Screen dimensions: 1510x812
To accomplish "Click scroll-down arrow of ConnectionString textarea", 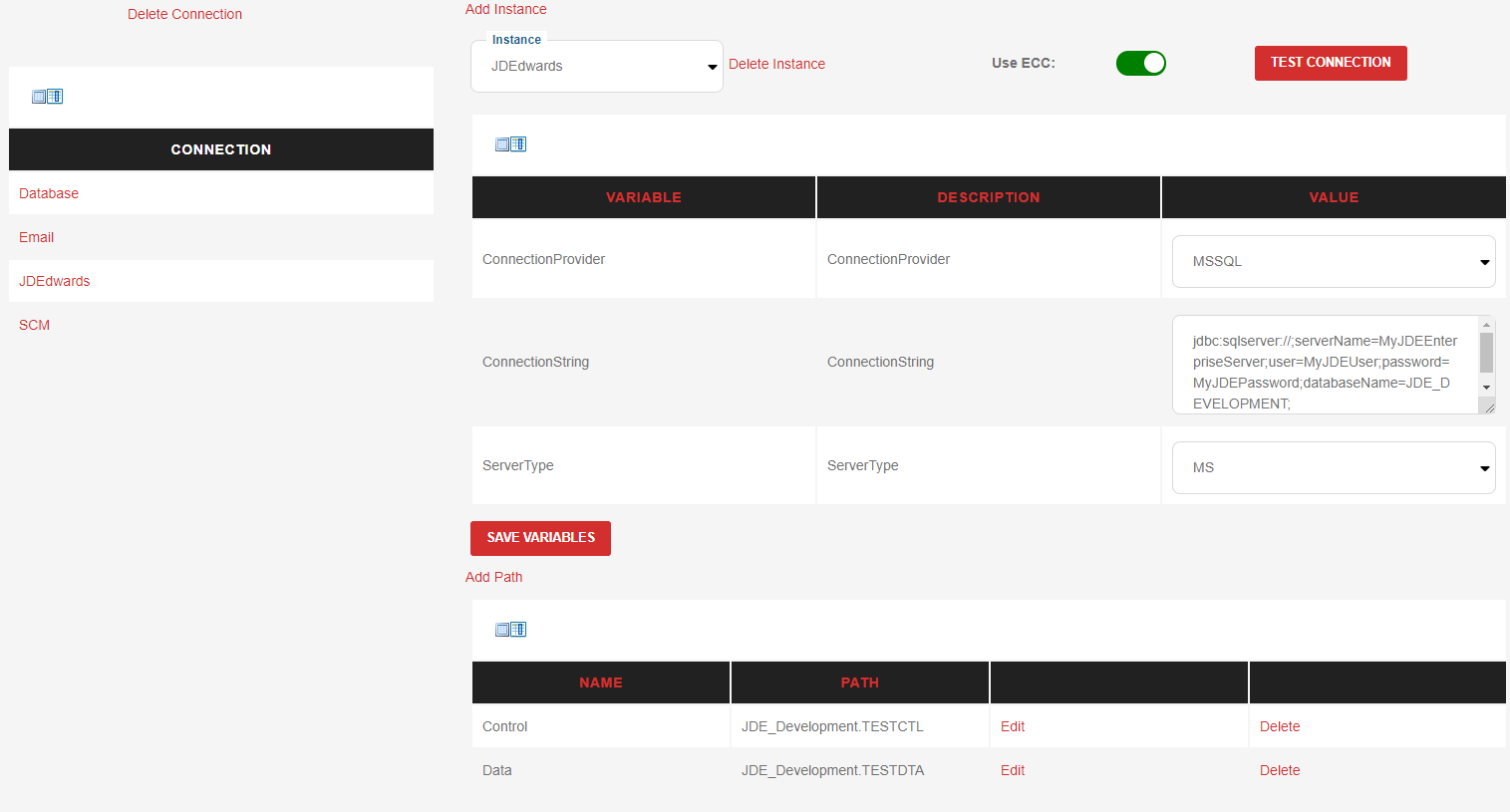I will coord(1486,387).
